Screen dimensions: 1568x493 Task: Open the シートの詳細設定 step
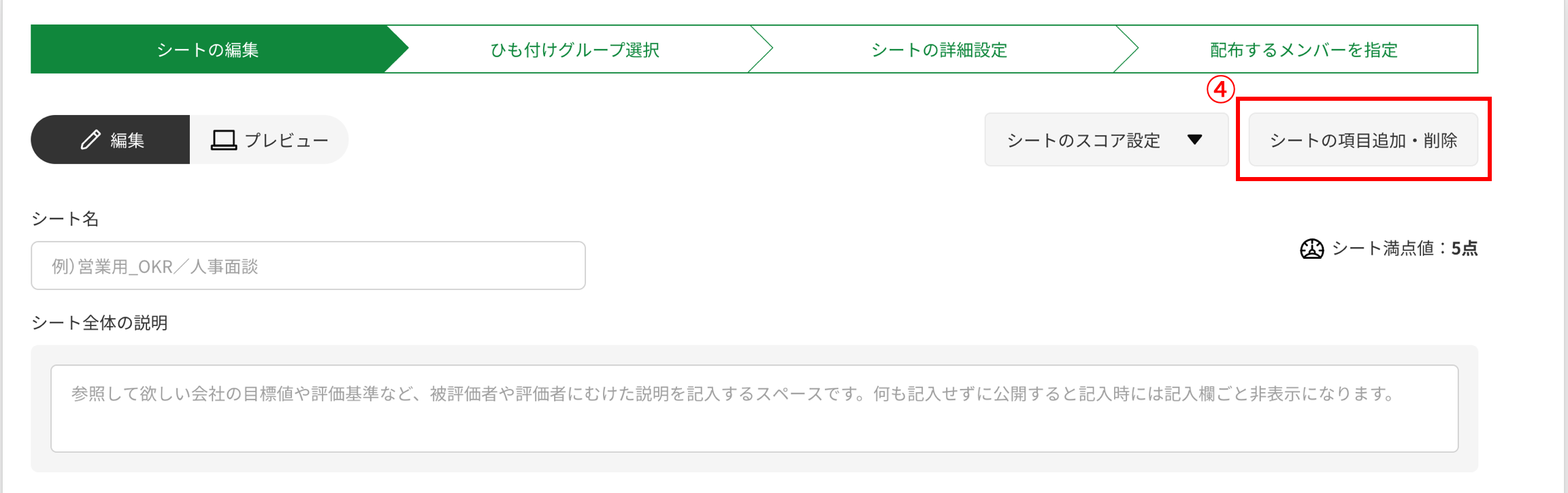[x=939, y=49]
